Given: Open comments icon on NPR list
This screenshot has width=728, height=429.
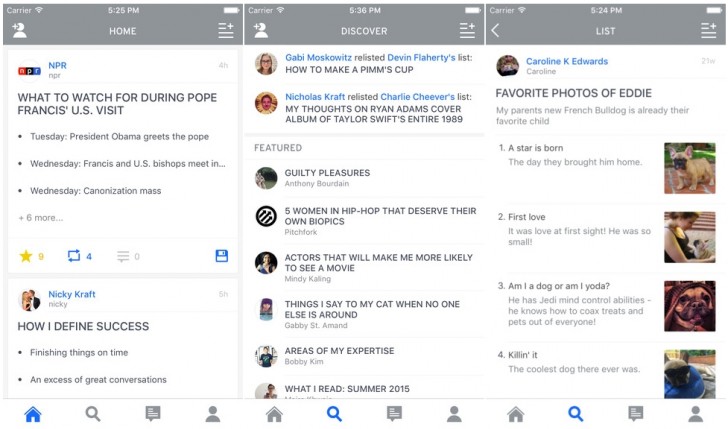Looking at the screenshot, I should click(x=123, y=257).
